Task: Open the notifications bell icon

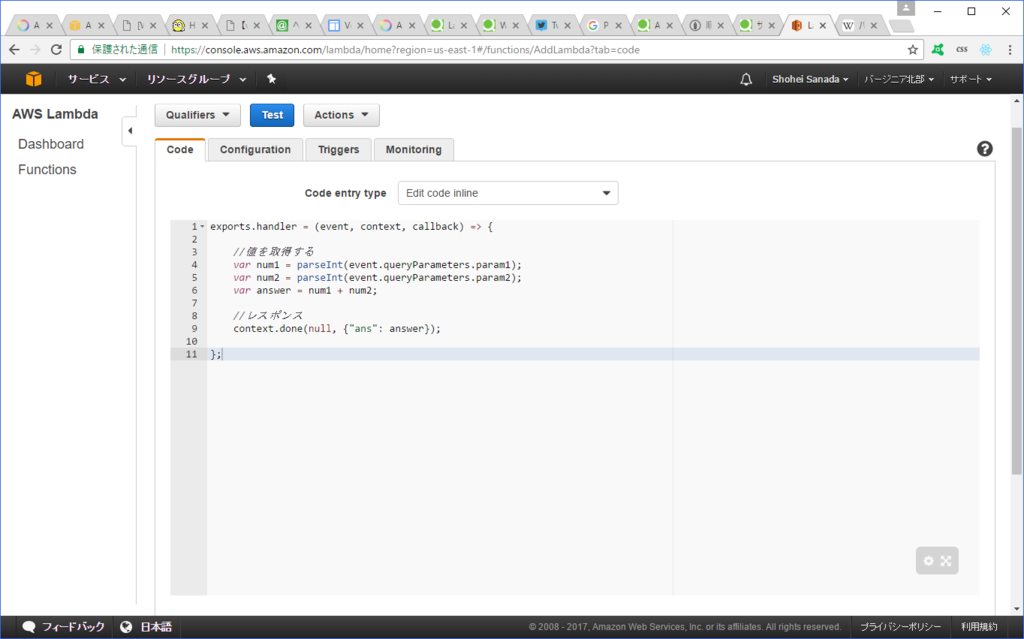Action: 746,79
